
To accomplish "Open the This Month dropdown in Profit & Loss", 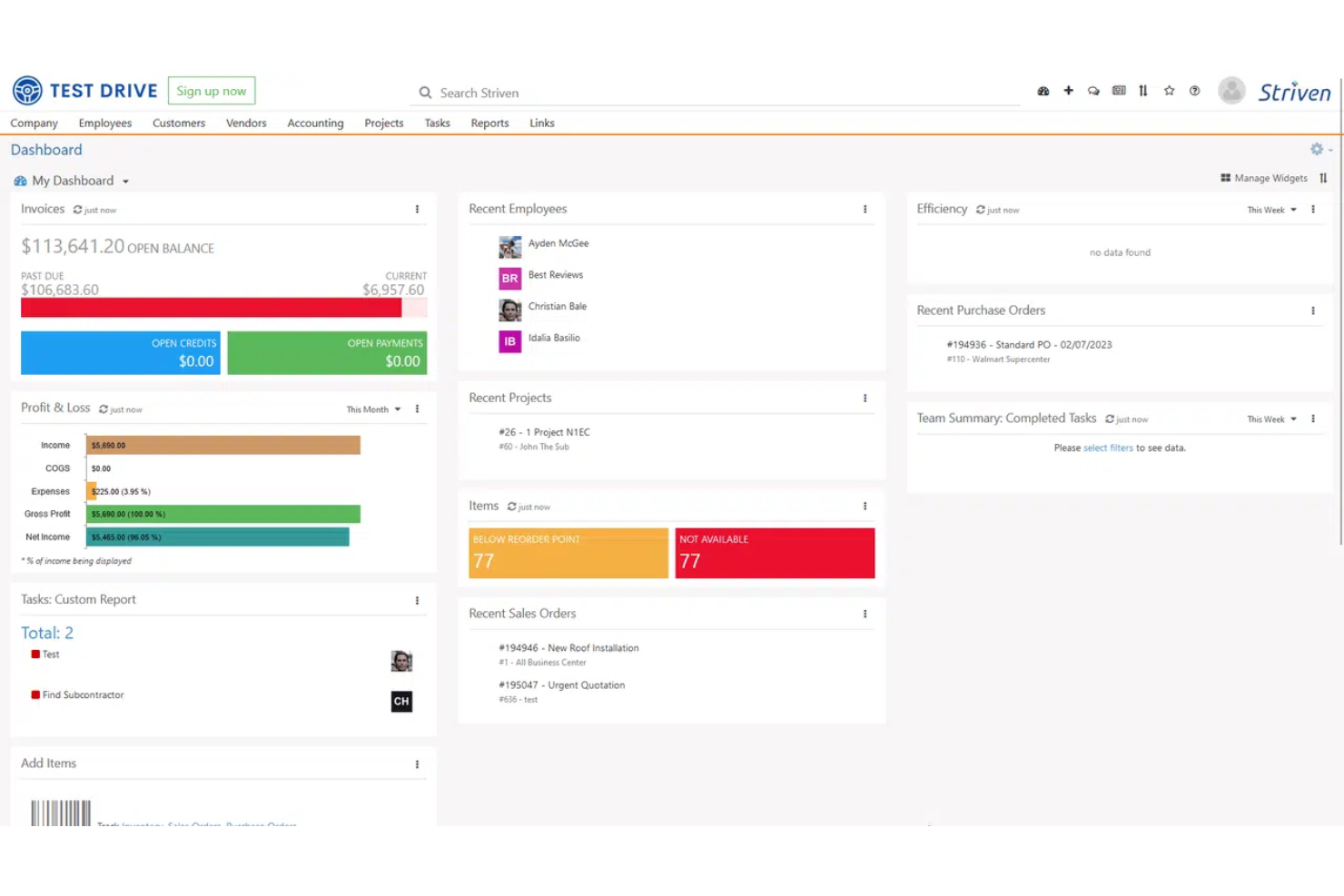I will click(x=371, y=409).
